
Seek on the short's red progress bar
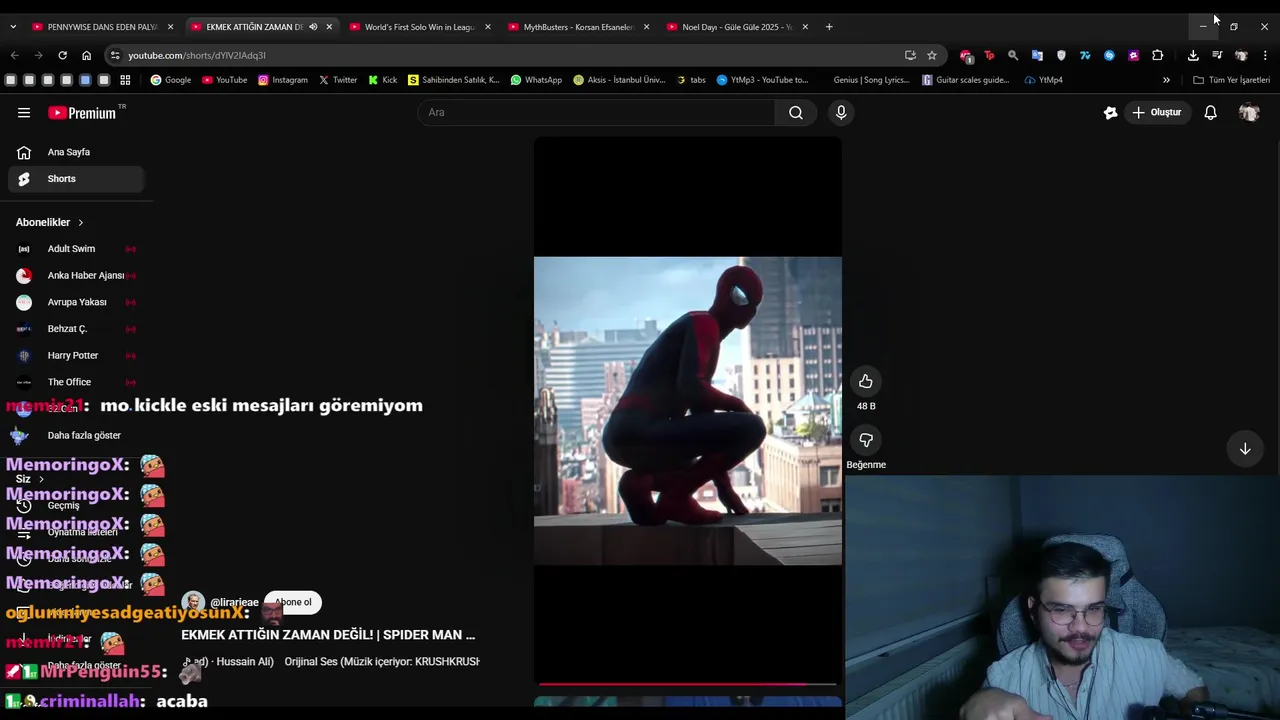tap(687, 685)
